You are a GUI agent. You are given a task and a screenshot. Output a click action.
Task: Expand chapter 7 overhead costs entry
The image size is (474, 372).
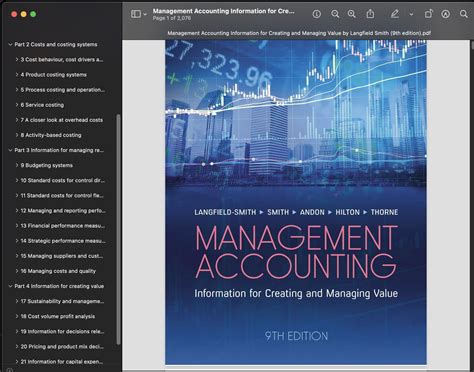pos(17,120)
